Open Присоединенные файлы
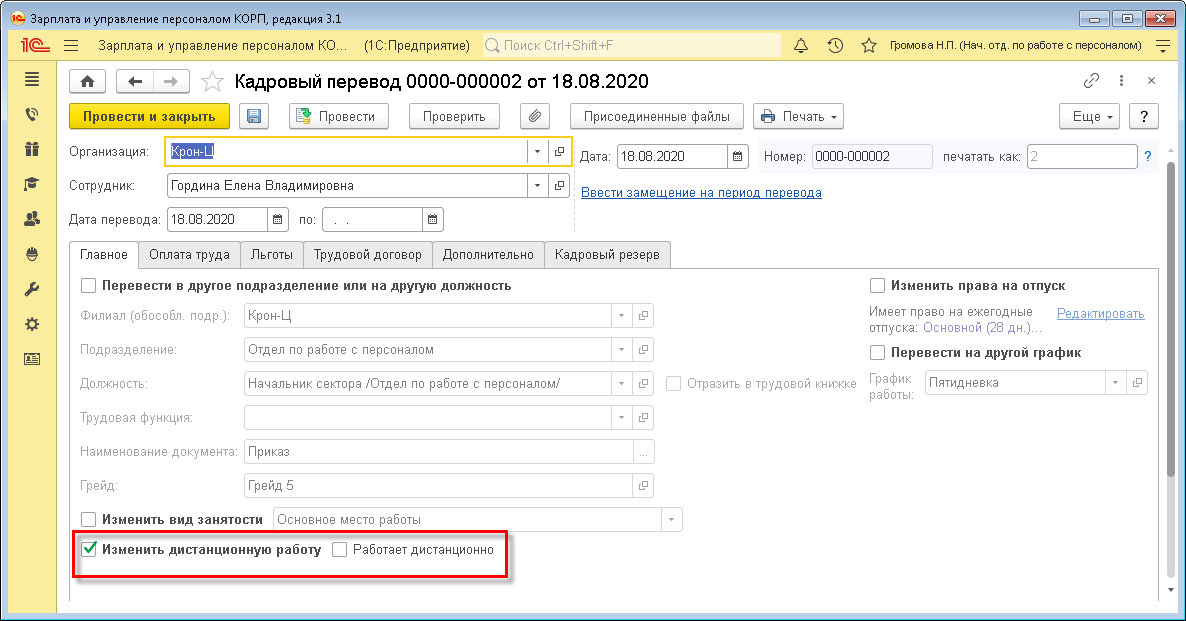 tap(657, 116)
